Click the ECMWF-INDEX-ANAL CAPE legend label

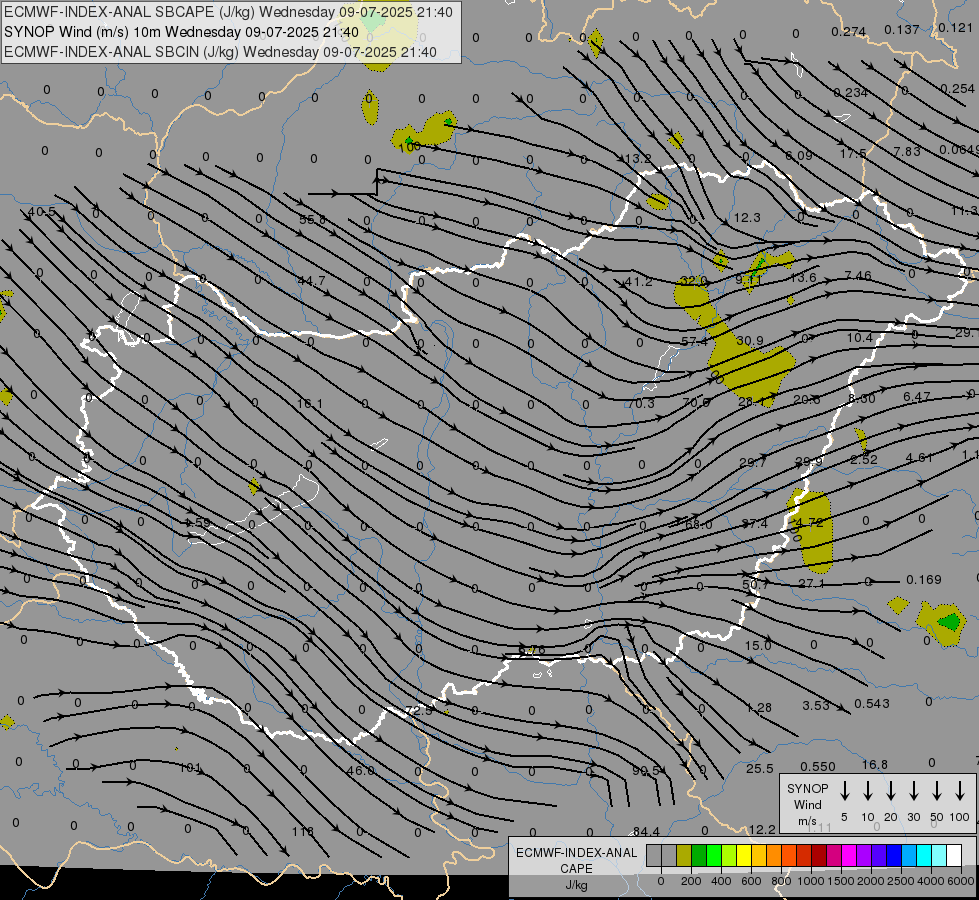tap(576, 860)
